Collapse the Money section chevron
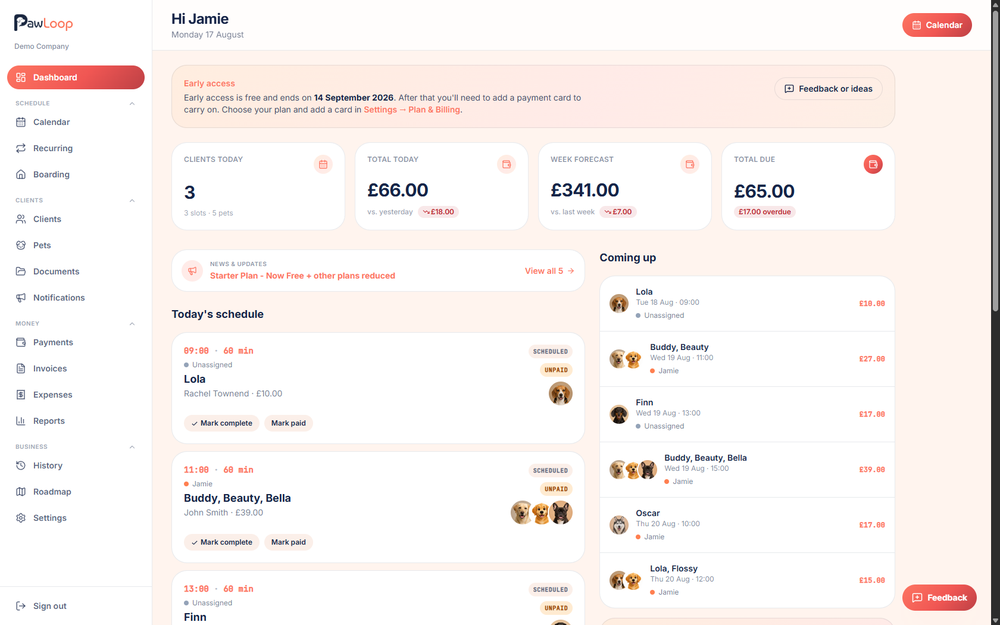Screen dimensions: 1000x625 [x=132, y=324]
